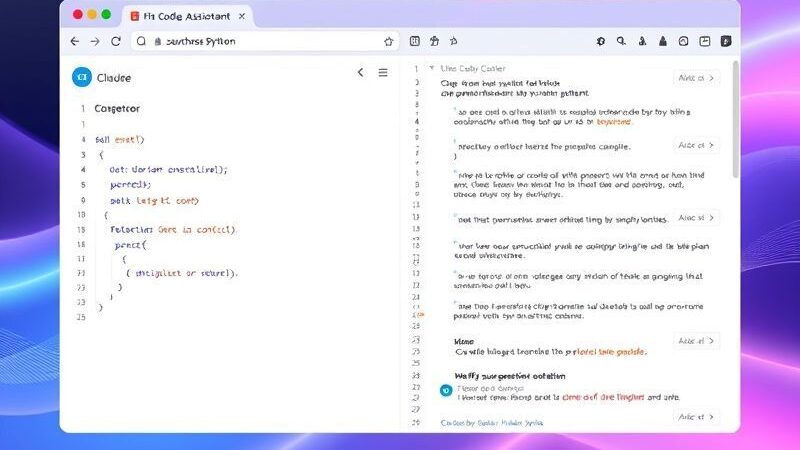Click the chevron button by the 'bat that' line

pos(696,218)
